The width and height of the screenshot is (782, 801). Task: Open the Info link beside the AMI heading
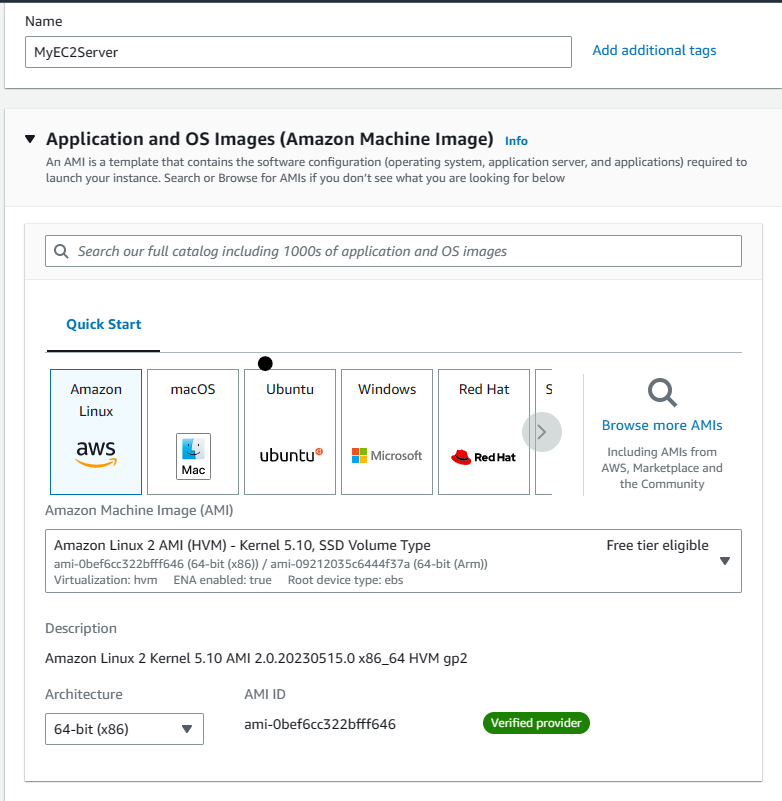pos(516,141)
